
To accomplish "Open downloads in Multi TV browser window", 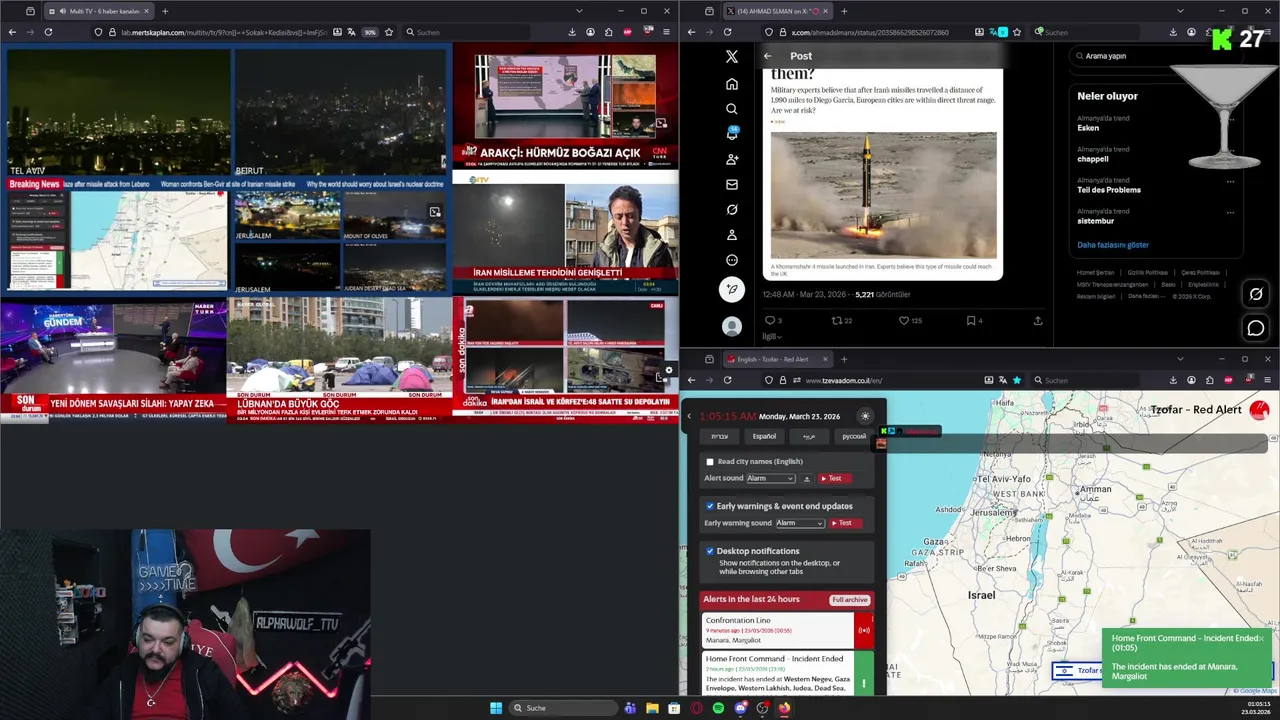I will pos(572,32).
